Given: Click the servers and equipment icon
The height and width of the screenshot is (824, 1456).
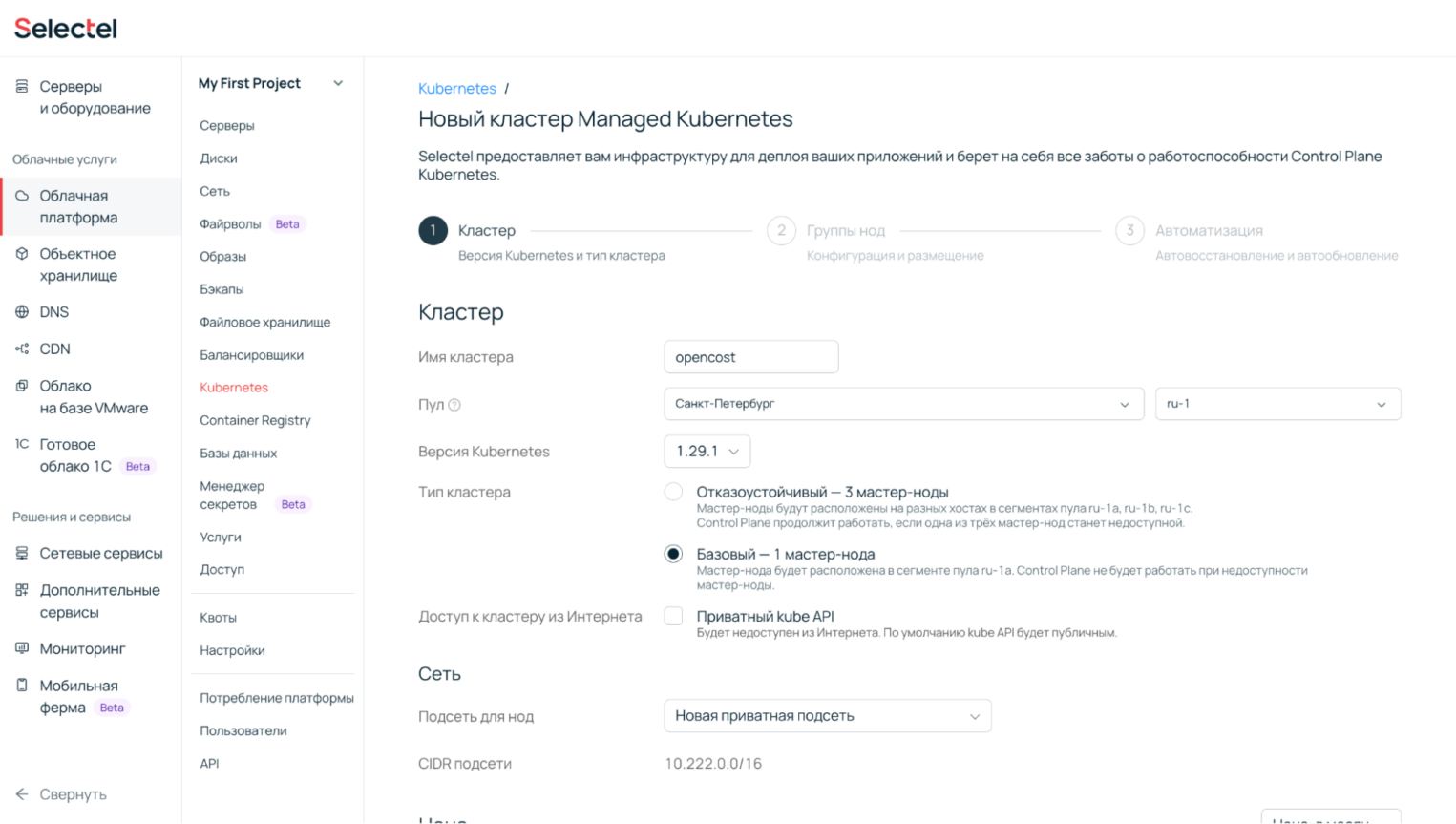Looking at the screenshot, I should point(22,86).
